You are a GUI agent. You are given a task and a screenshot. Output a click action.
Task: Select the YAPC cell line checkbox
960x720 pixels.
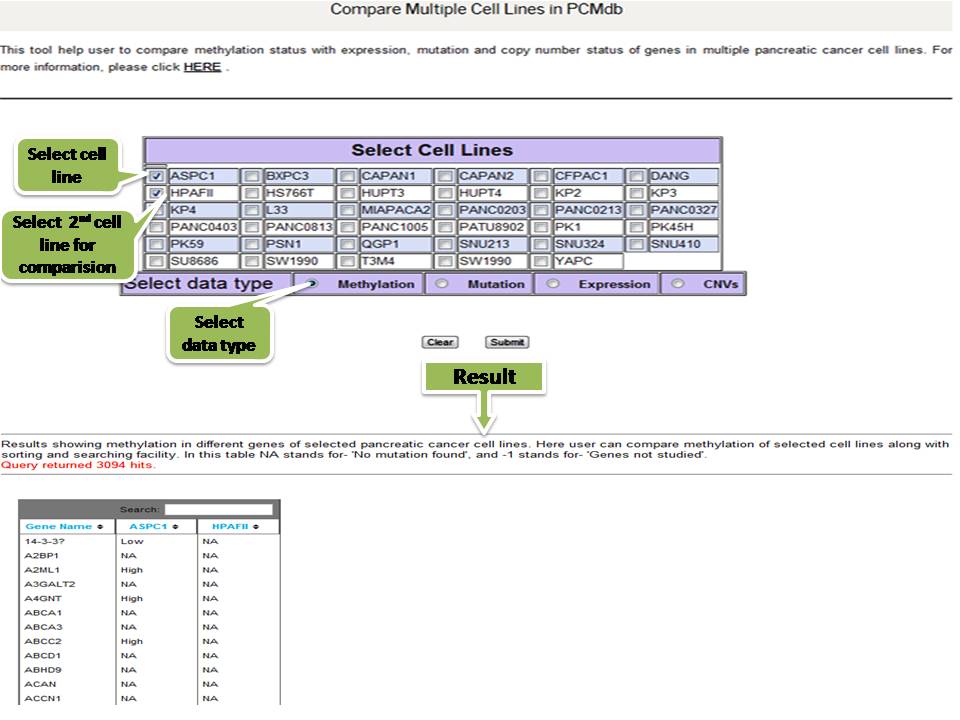tap(541, 262)
